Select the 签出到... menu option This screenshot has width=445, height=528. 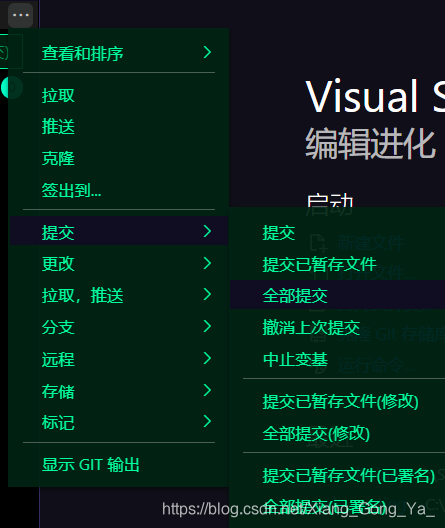119,190
